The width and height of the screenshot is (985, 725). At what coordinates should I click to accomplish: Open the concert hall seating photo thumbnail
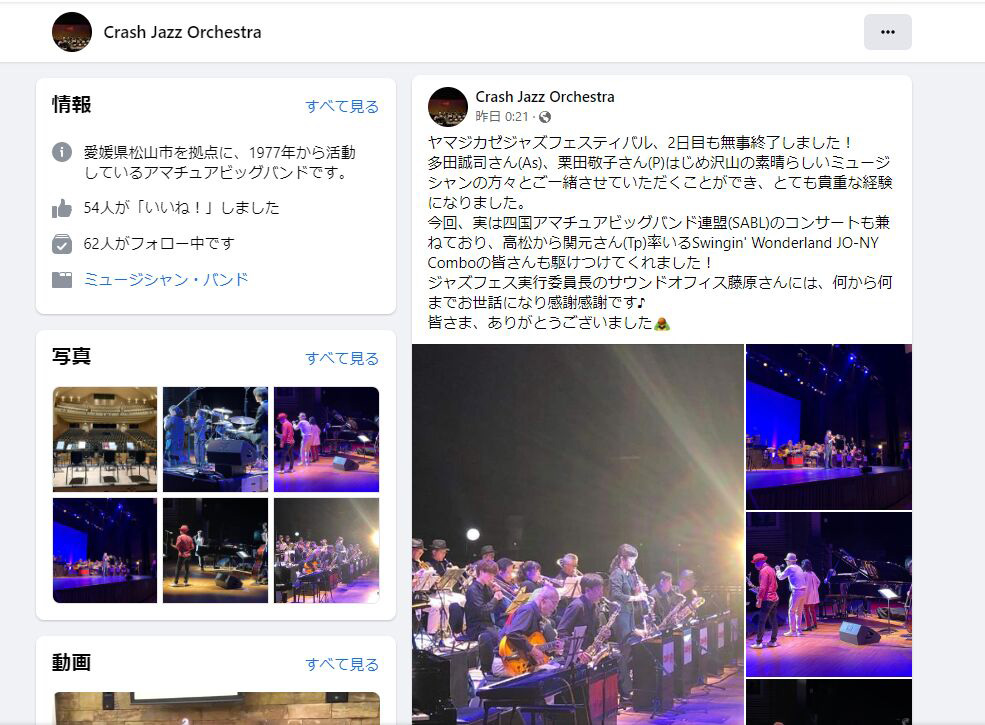pos(105,439)
